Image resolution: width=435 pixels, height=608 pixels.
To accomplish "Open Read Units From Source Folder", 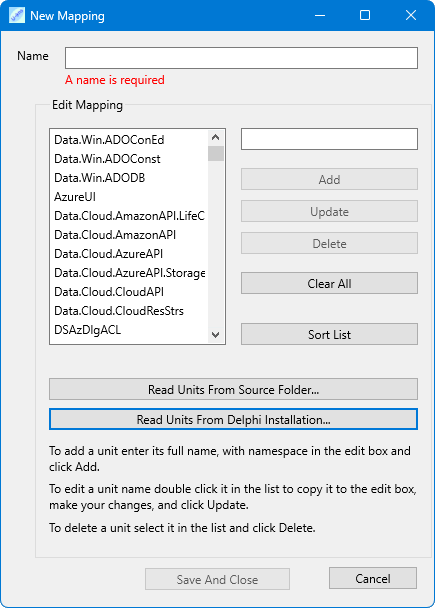I will (233, 389).
